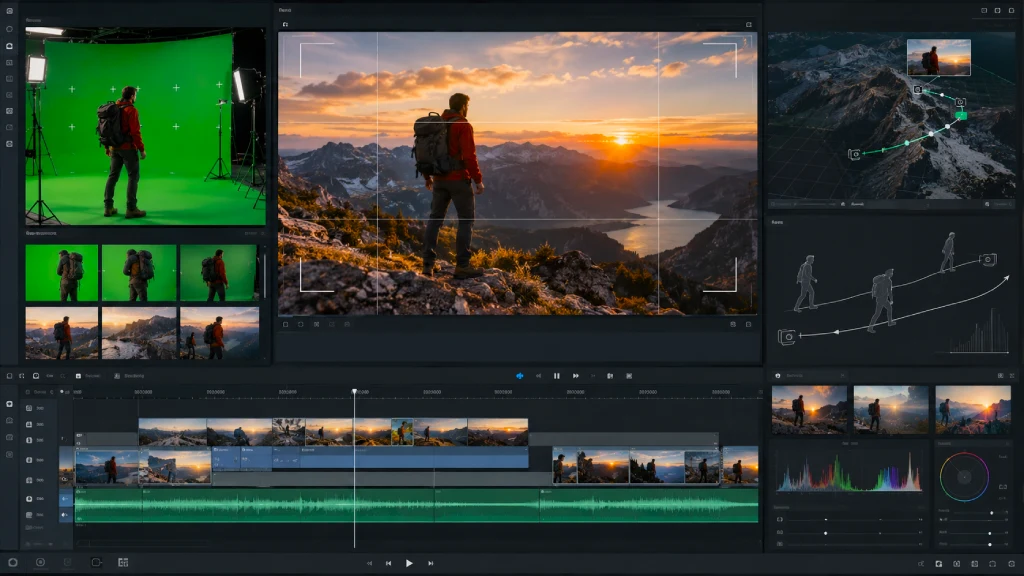Open the snowy mountain landscape thumbnail in media bin
The height and width of the screenshot is (576, 1024).
tap(139, 333)
